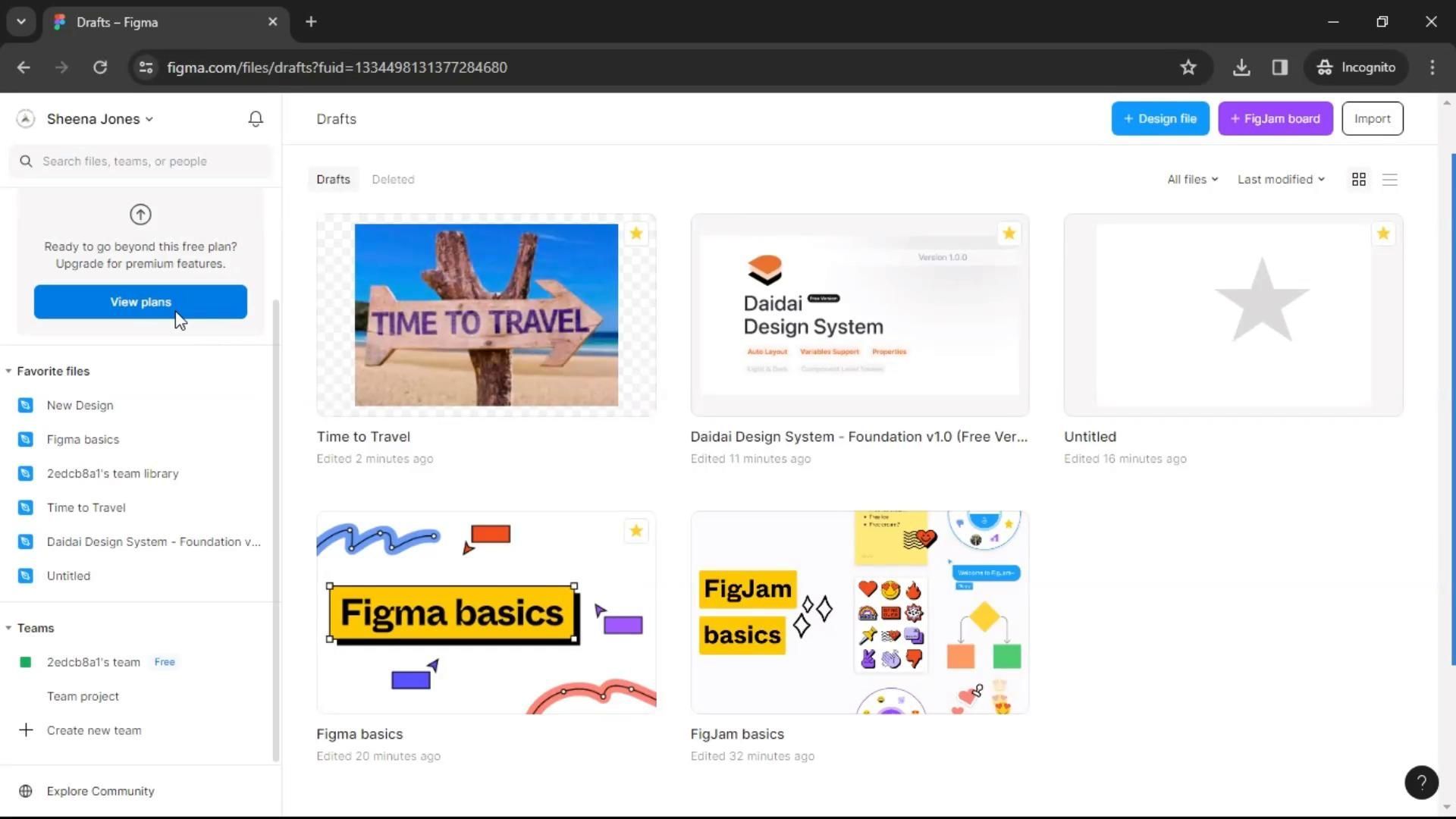Screen dimensions: 1456x819
Task: Open the Last modified sort dropdown
Action: [1280, 180]
